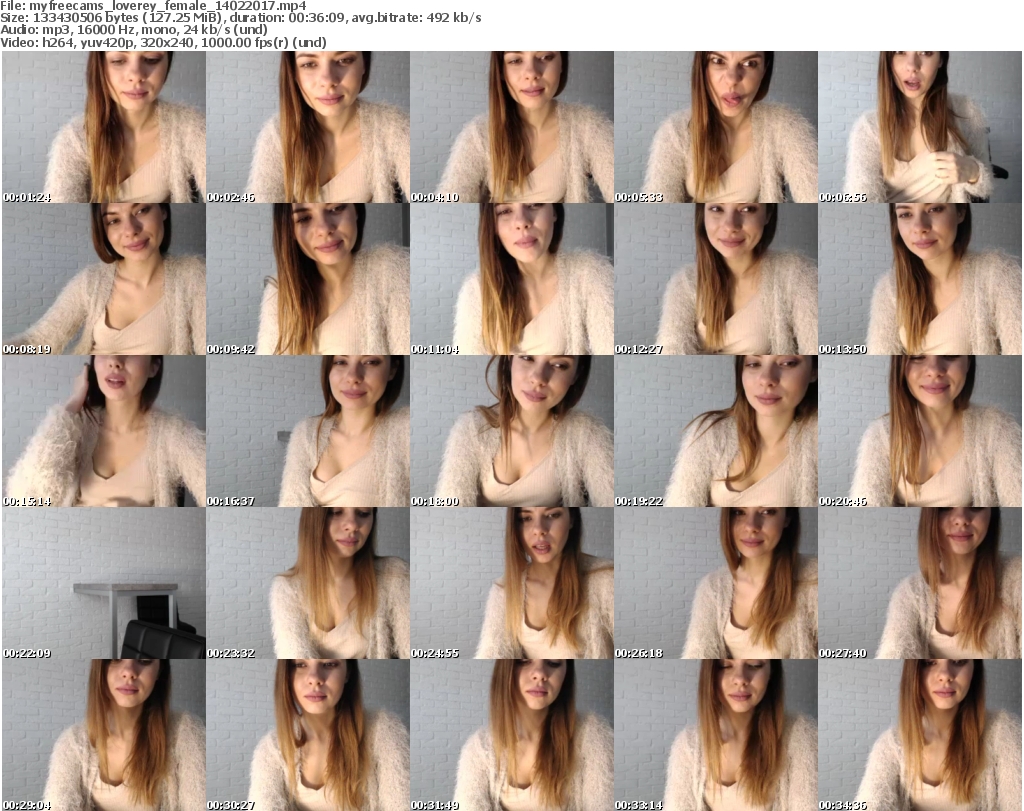Open the frame stamped 00:13:50
The image size is (1024, 811).
pyautogui.click(x=920, y=279)
